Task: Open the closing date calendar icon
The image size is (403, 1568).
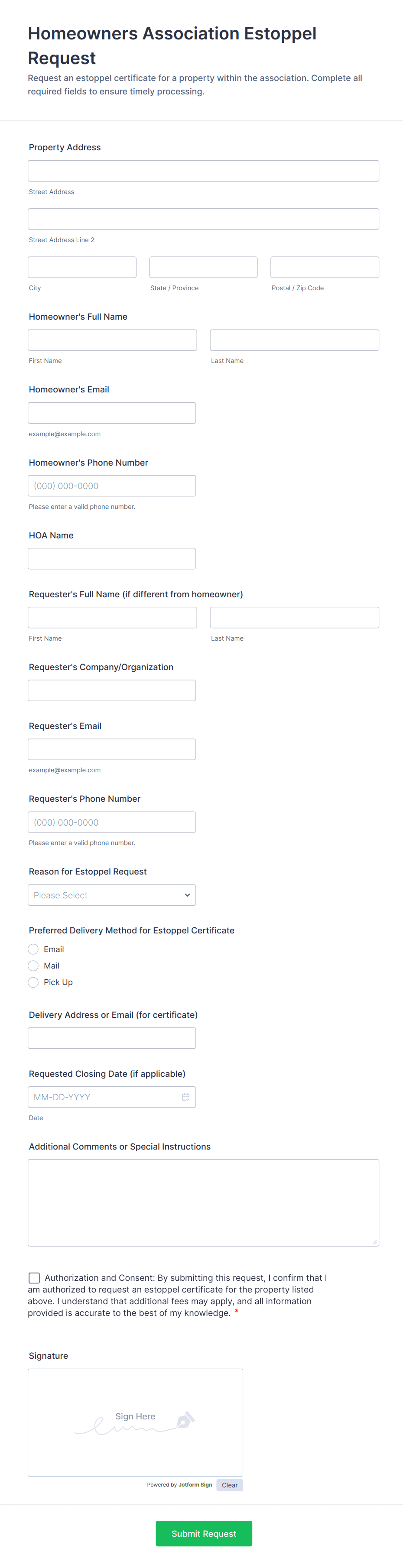Action: coord(185,1097)
